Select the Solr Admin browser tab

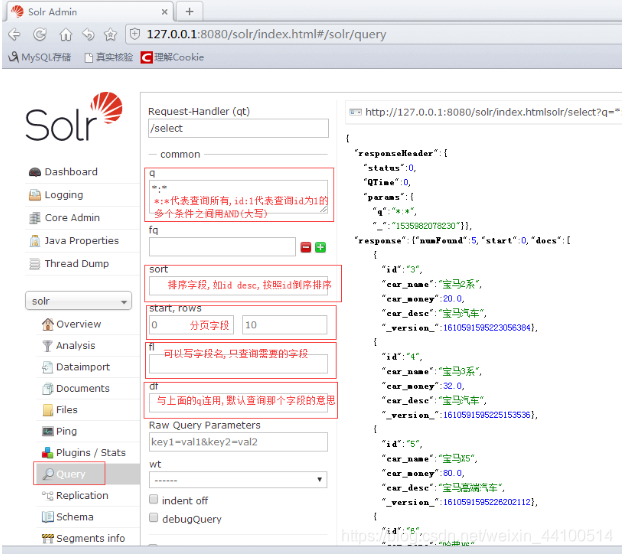(x=89, y=12)
